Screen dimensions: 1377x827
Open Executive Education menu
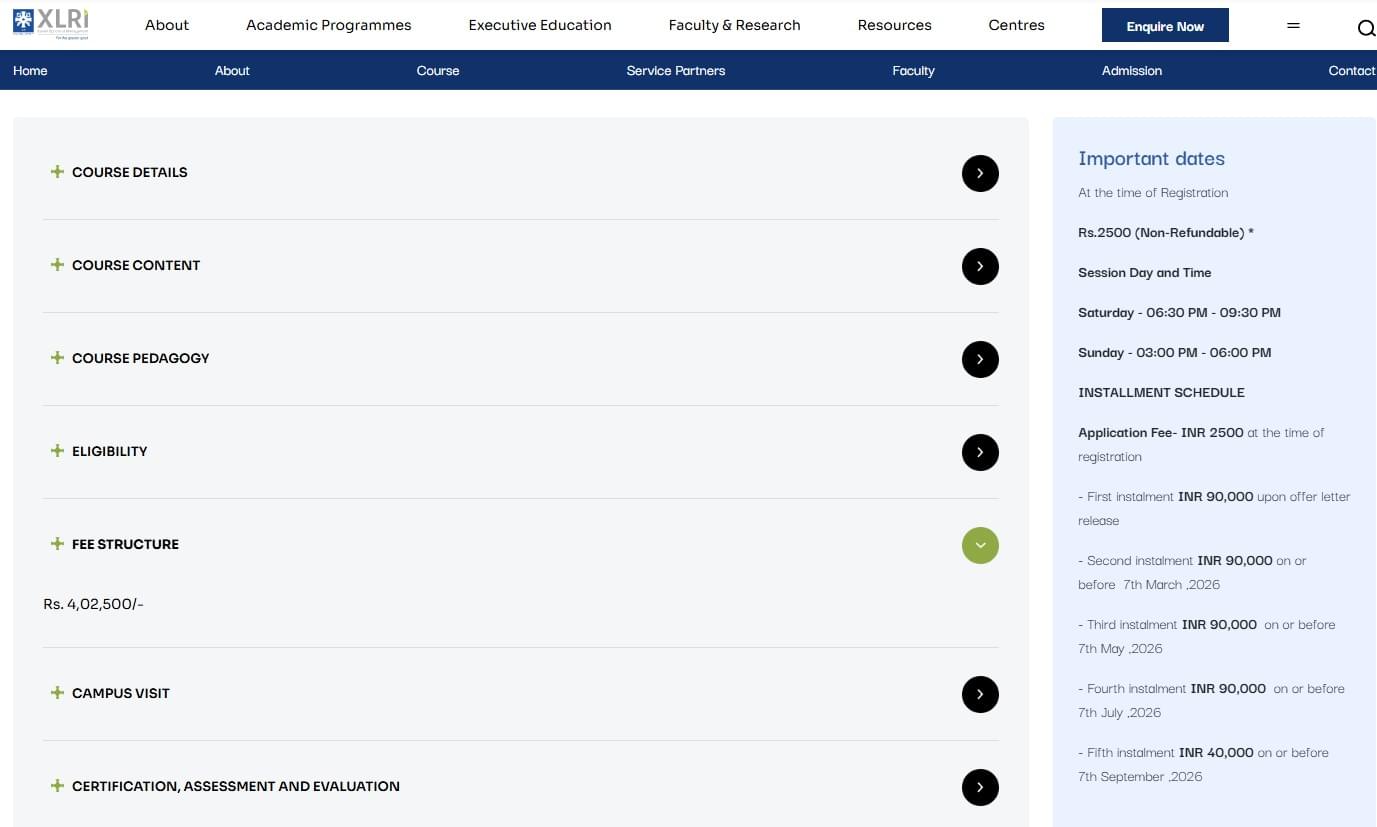539,25
